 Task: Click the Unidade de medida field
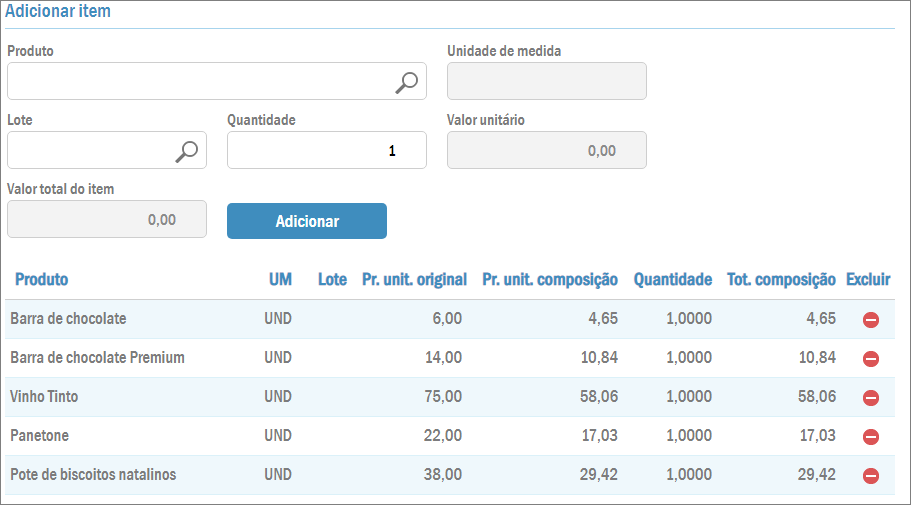click(x=546, y=82)
